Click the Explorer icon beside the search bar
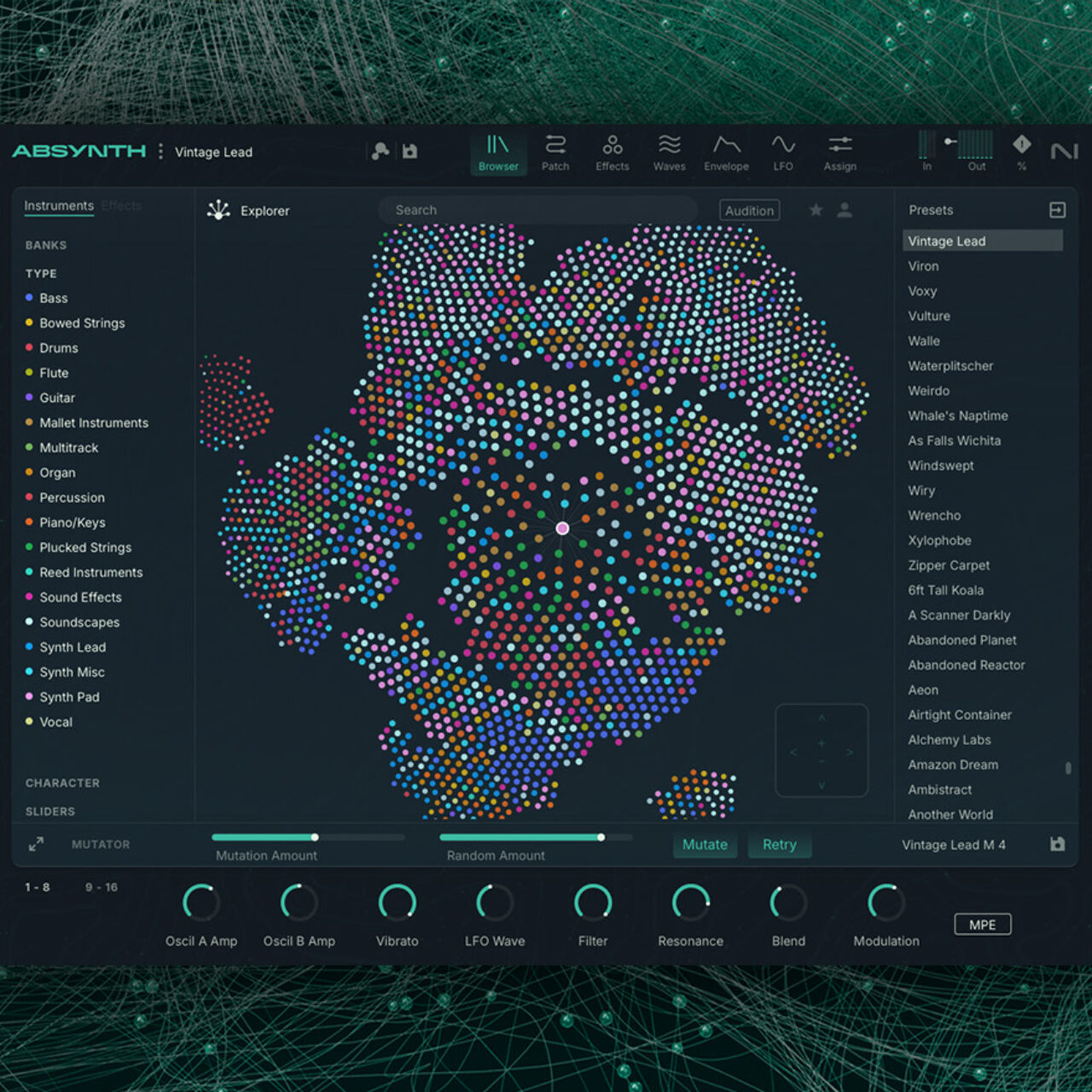This screenshot has height=1092, width=1092. (220, 209)
